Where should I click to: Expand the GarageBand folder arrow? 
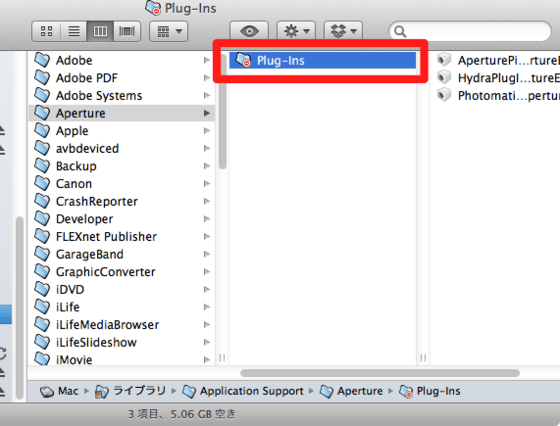tap(206, 254)
